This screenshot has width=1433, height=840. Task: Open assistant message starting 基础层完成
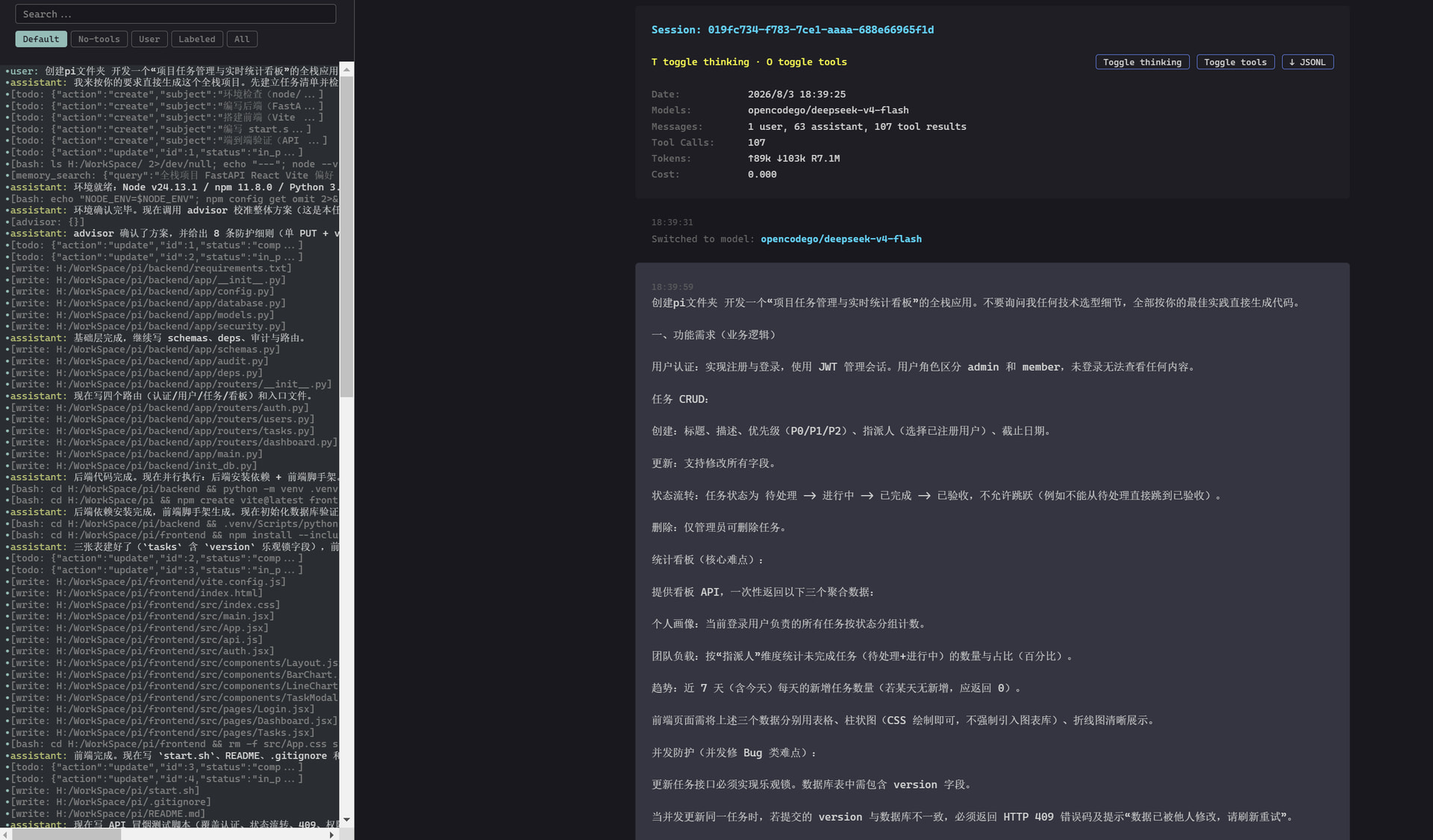[157, 338]
